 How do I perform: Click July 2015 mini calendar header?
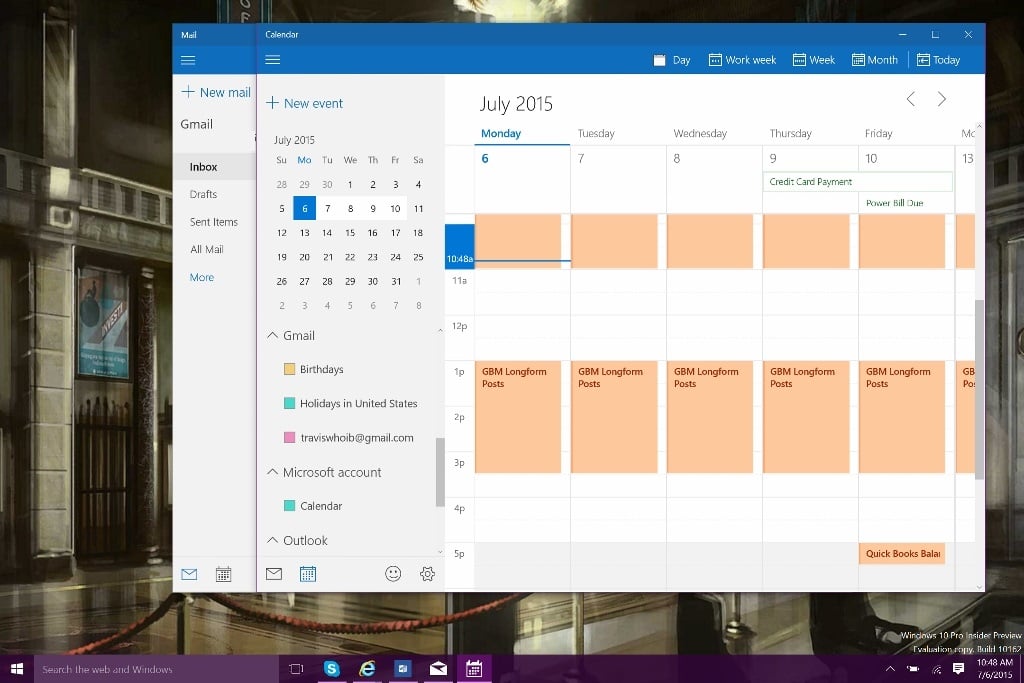coord(295,140)
